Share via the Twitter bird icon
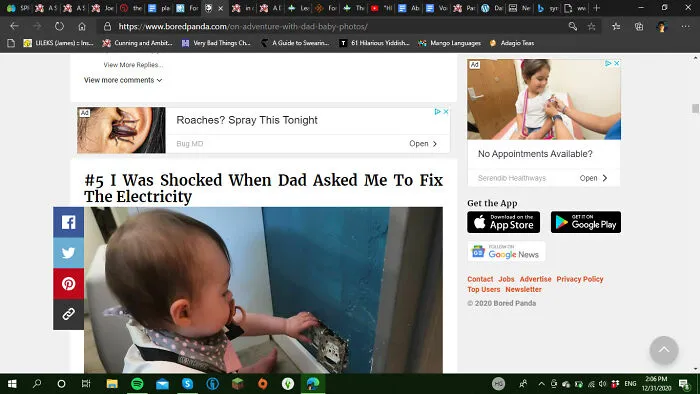The image size is (700, 394). pos(68,253)
